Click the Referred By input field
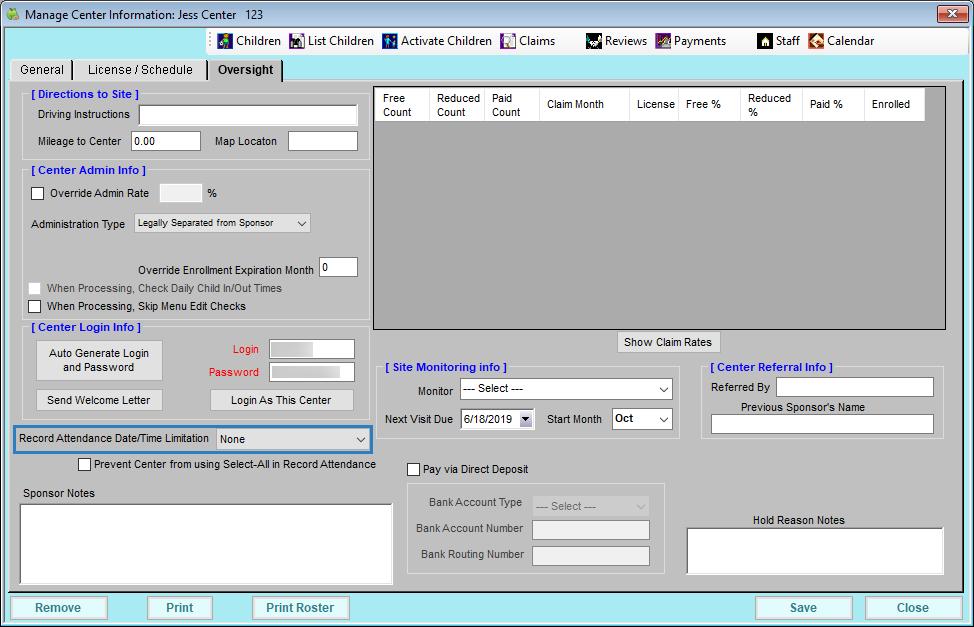Image resolution: width=974 pixels, height=627 pixels. pyautogui.click(x=855, y=387)
